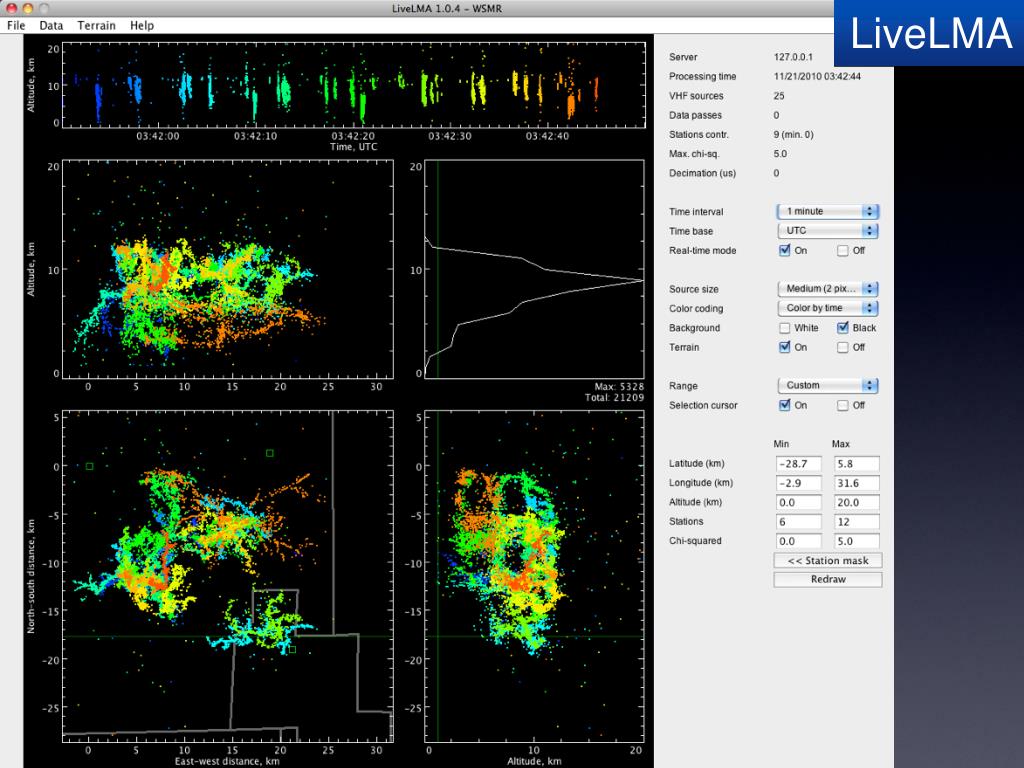Edit Stations maximum field
The width and height of the screenshot is (1024, 768).
(857, 522)
